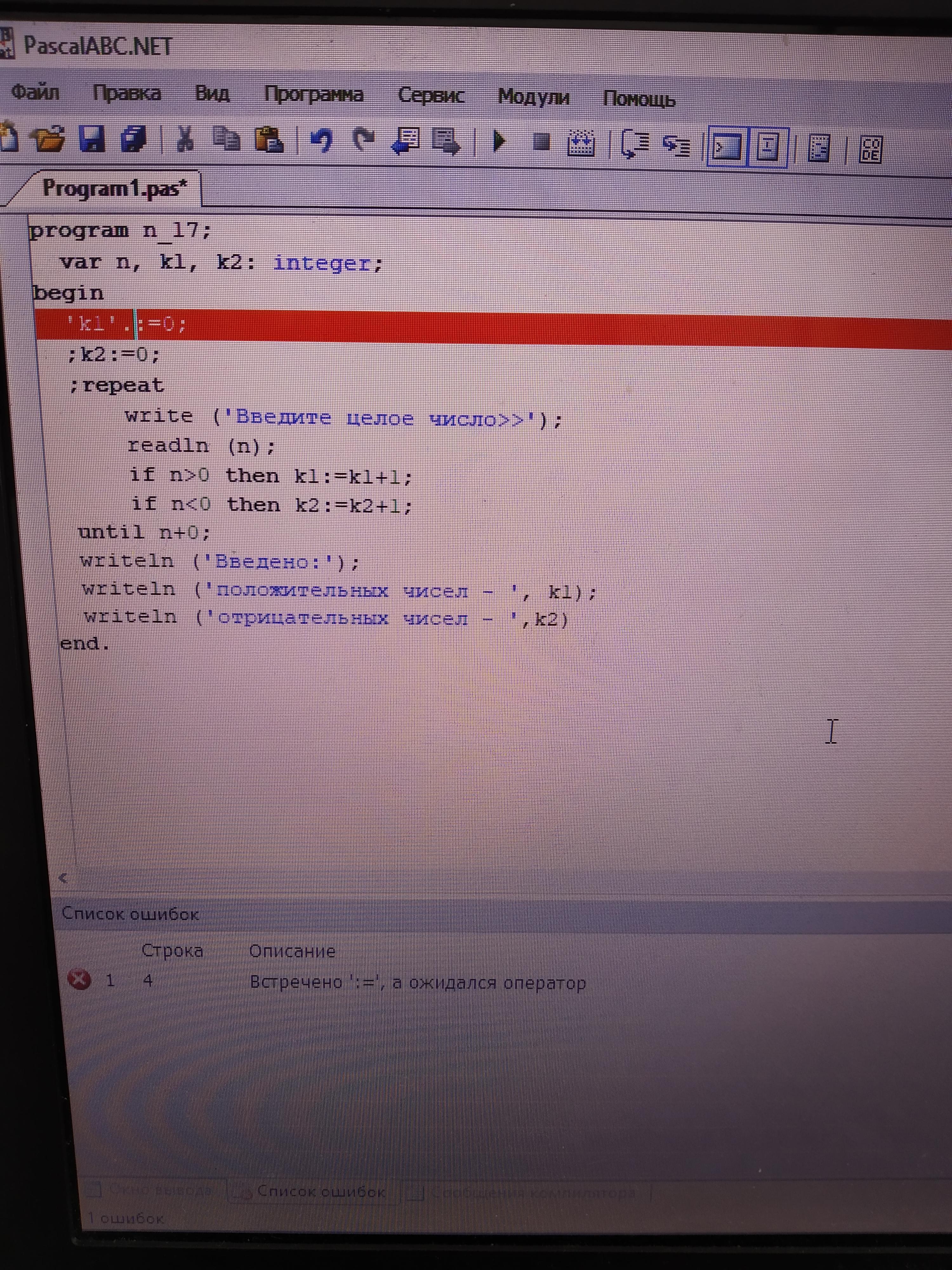Open the Помощь menu
952x1270 pixels.
pos(639,99)
